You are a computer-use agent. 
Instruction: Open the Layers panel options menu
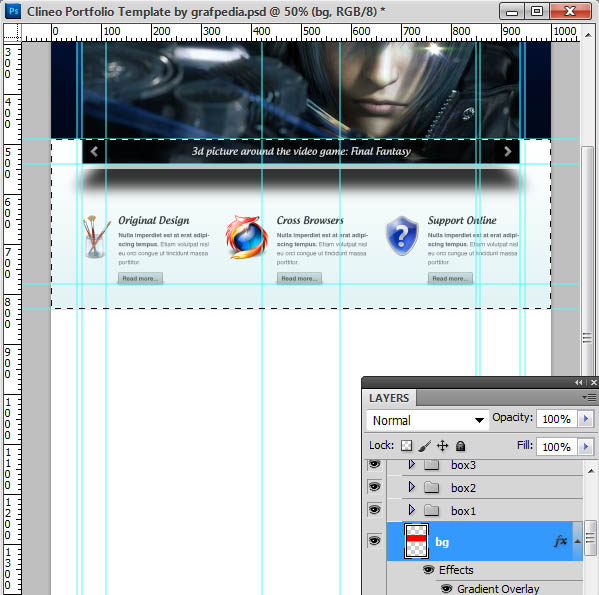589,398
